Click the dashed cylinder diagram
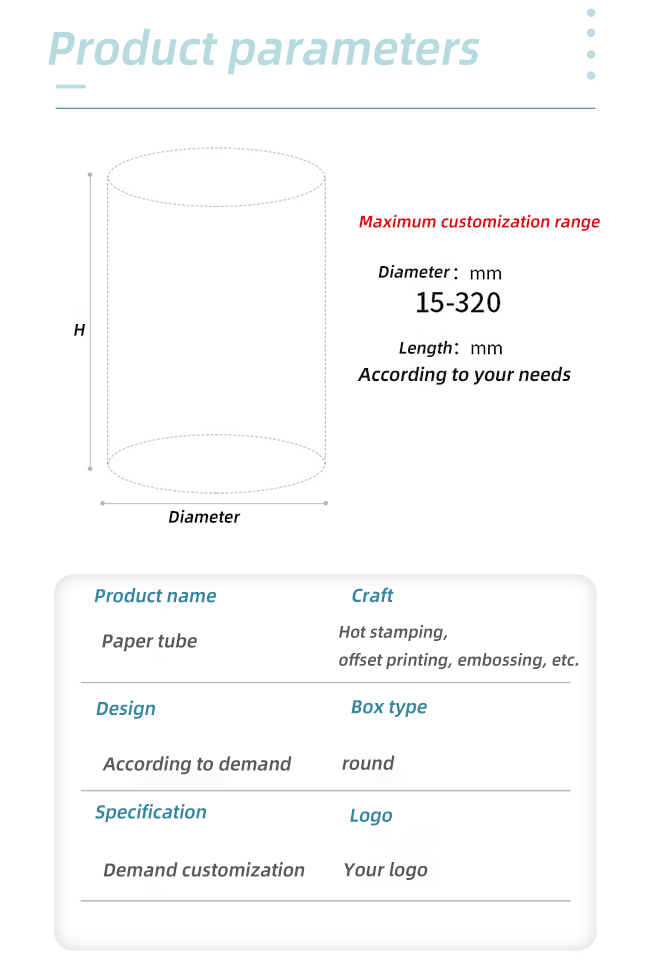 pyautogui.click(x=216, y=320)
